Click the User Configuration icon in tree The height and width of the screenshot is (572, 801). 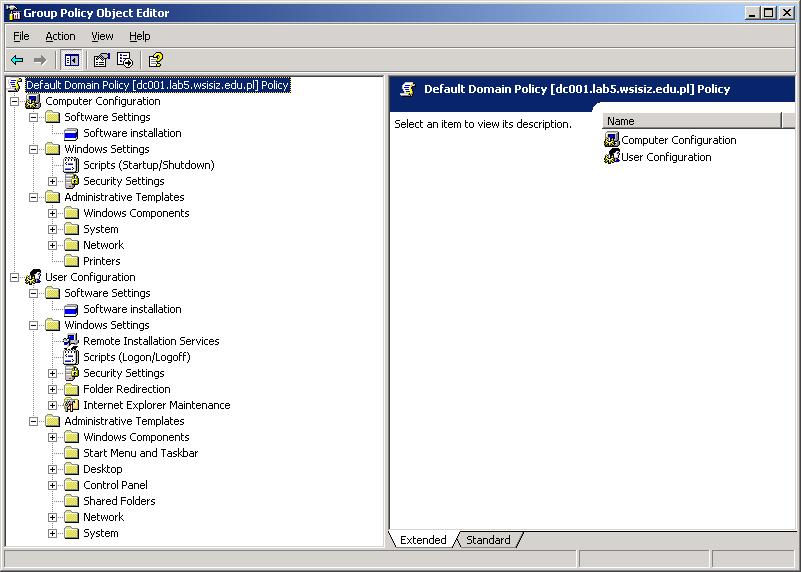pos(33,277)
